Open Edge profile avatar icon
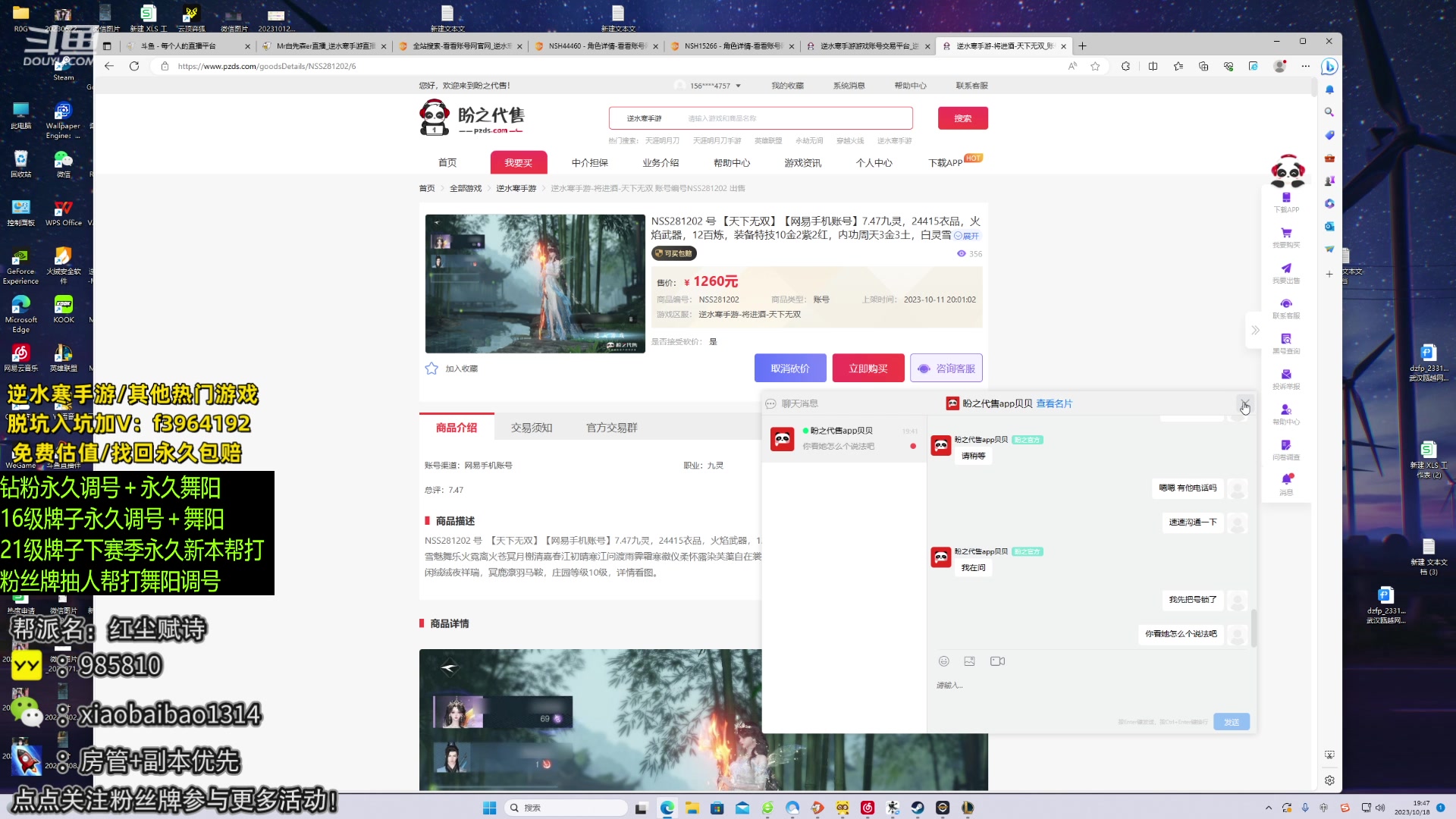This screenshot has width=1456, height=819. 1280,66
